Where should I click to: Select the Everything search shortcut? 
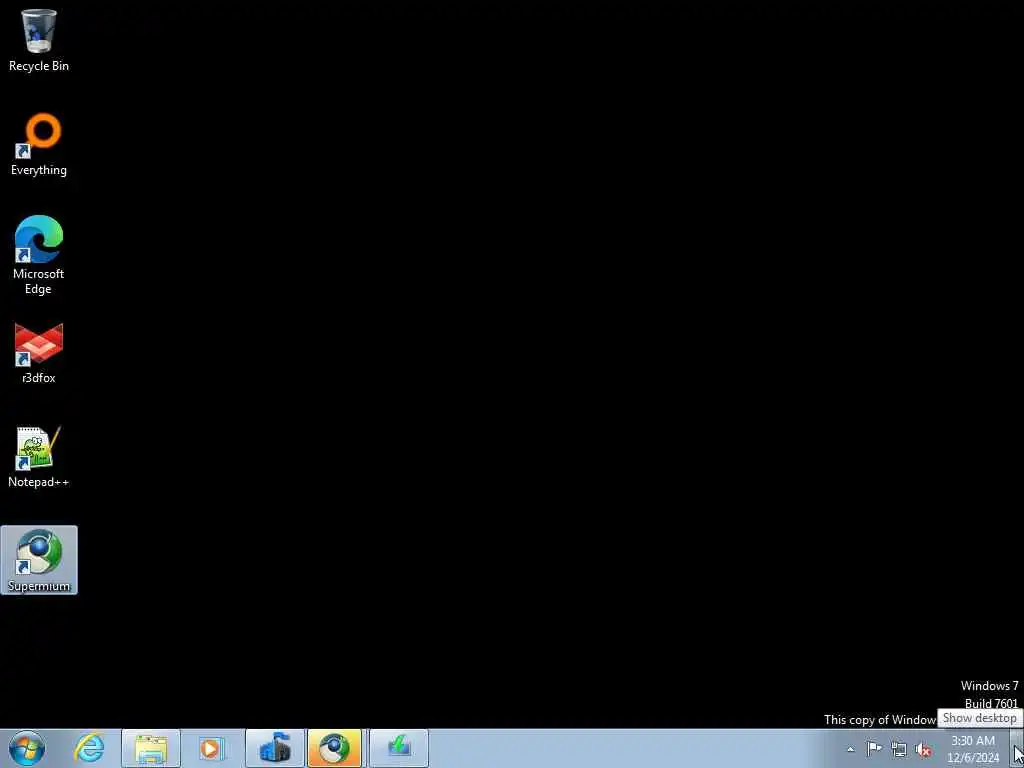(x=39, y=144)
